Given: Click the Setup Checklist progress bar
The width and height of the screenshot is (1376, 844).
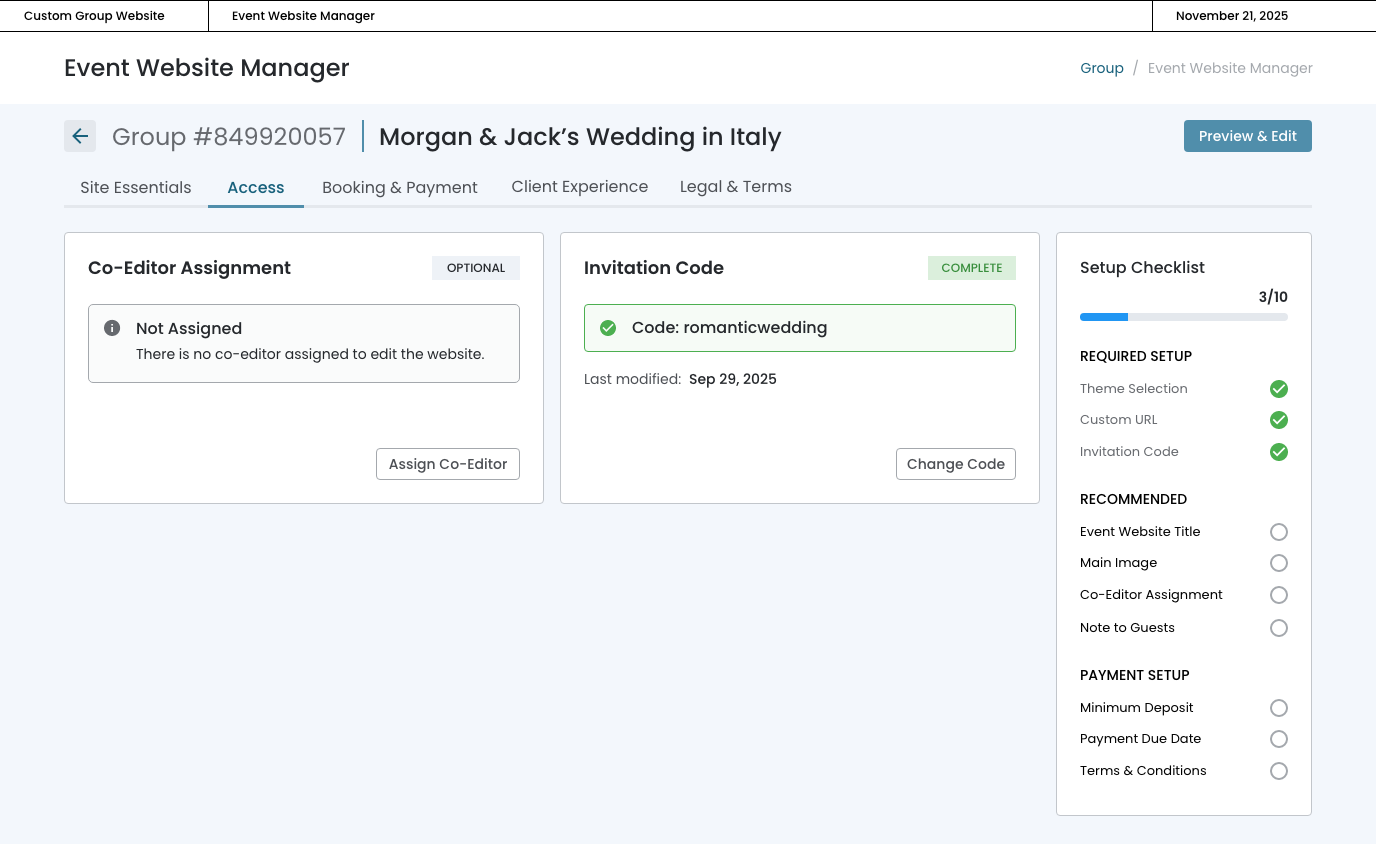Looking at the screenshot, I should [x=1183, y=317].
